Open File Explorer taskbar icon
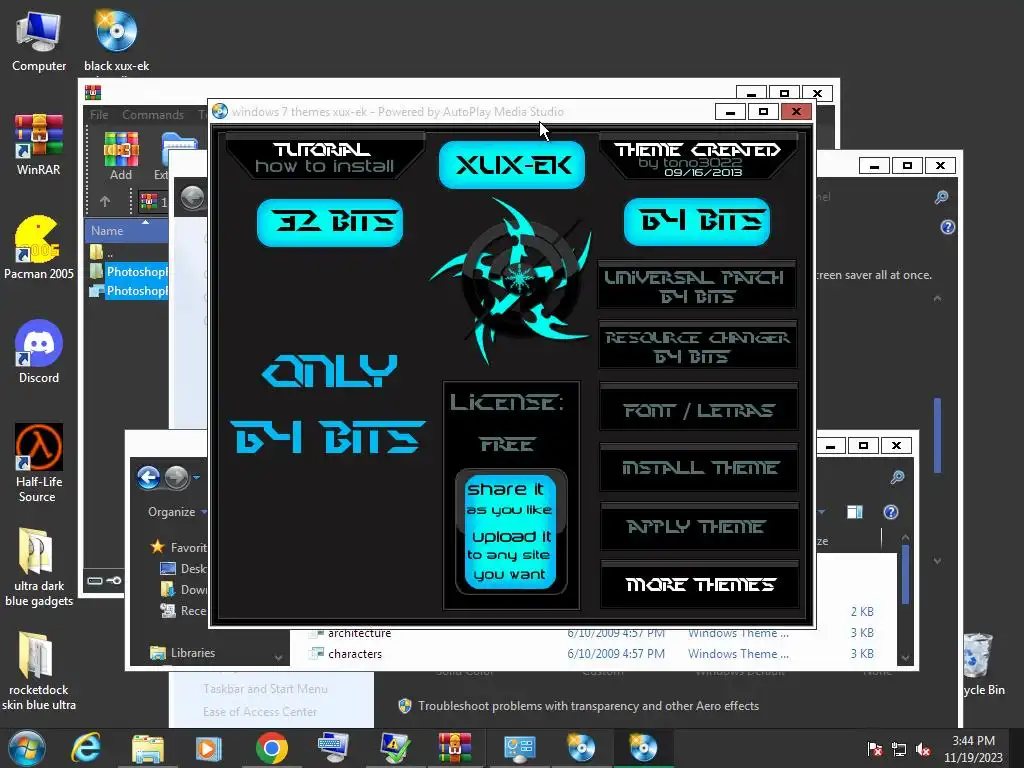Viewport: 1024px width, 768px height. (148, 748)
